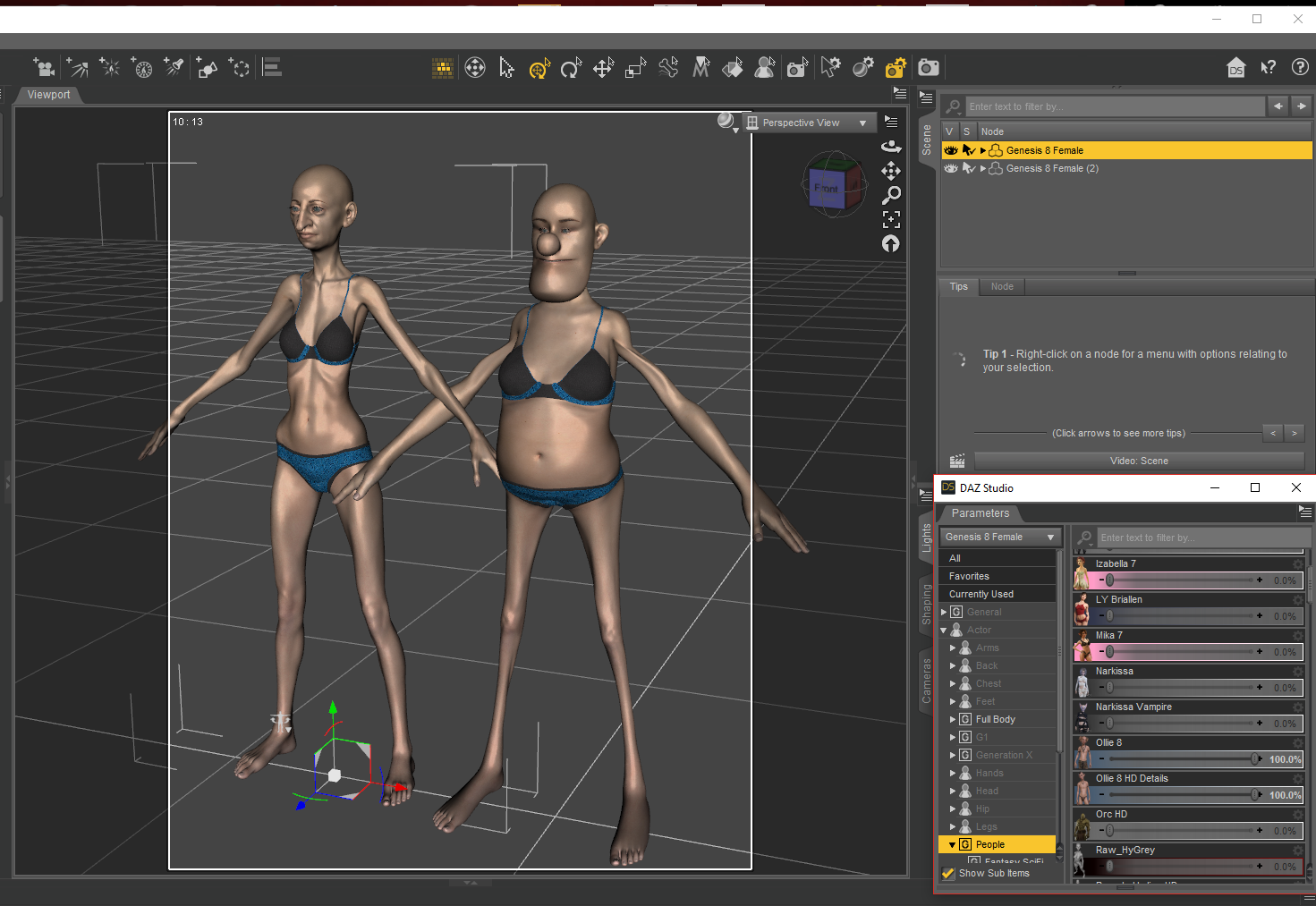The width and height of the screenshot is (1316, 906).
Task: Switch to the Node tab
Action: 1002,287
